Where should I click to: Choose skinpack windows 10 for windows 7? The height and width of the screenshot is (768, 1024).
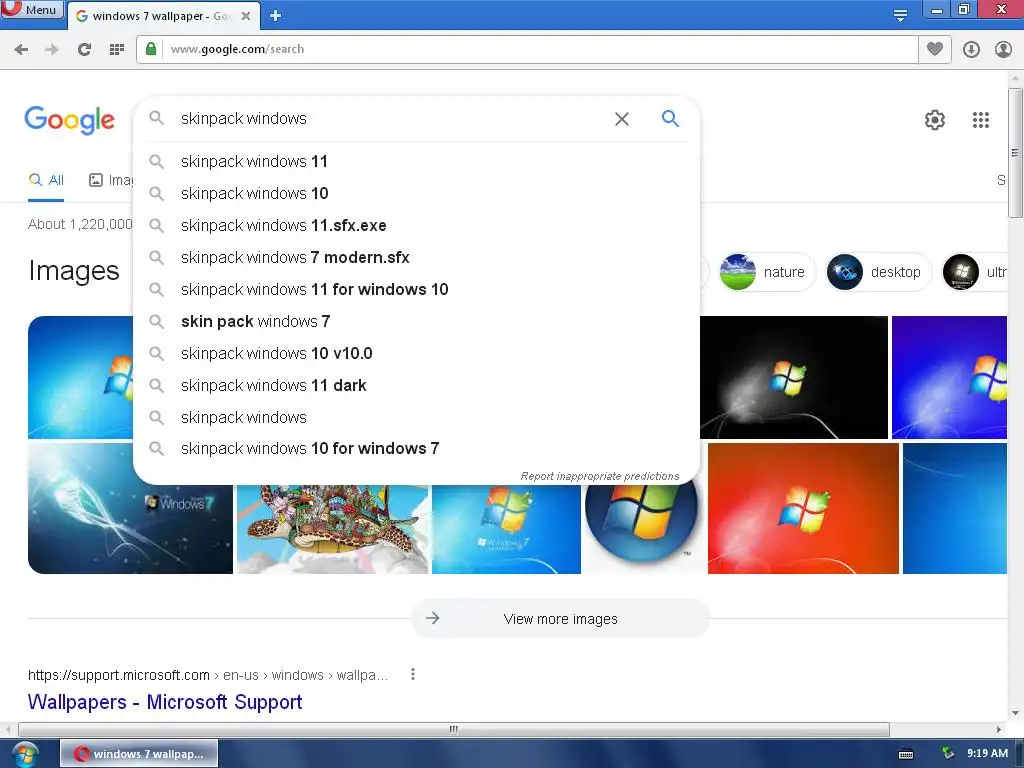point(416,449)
